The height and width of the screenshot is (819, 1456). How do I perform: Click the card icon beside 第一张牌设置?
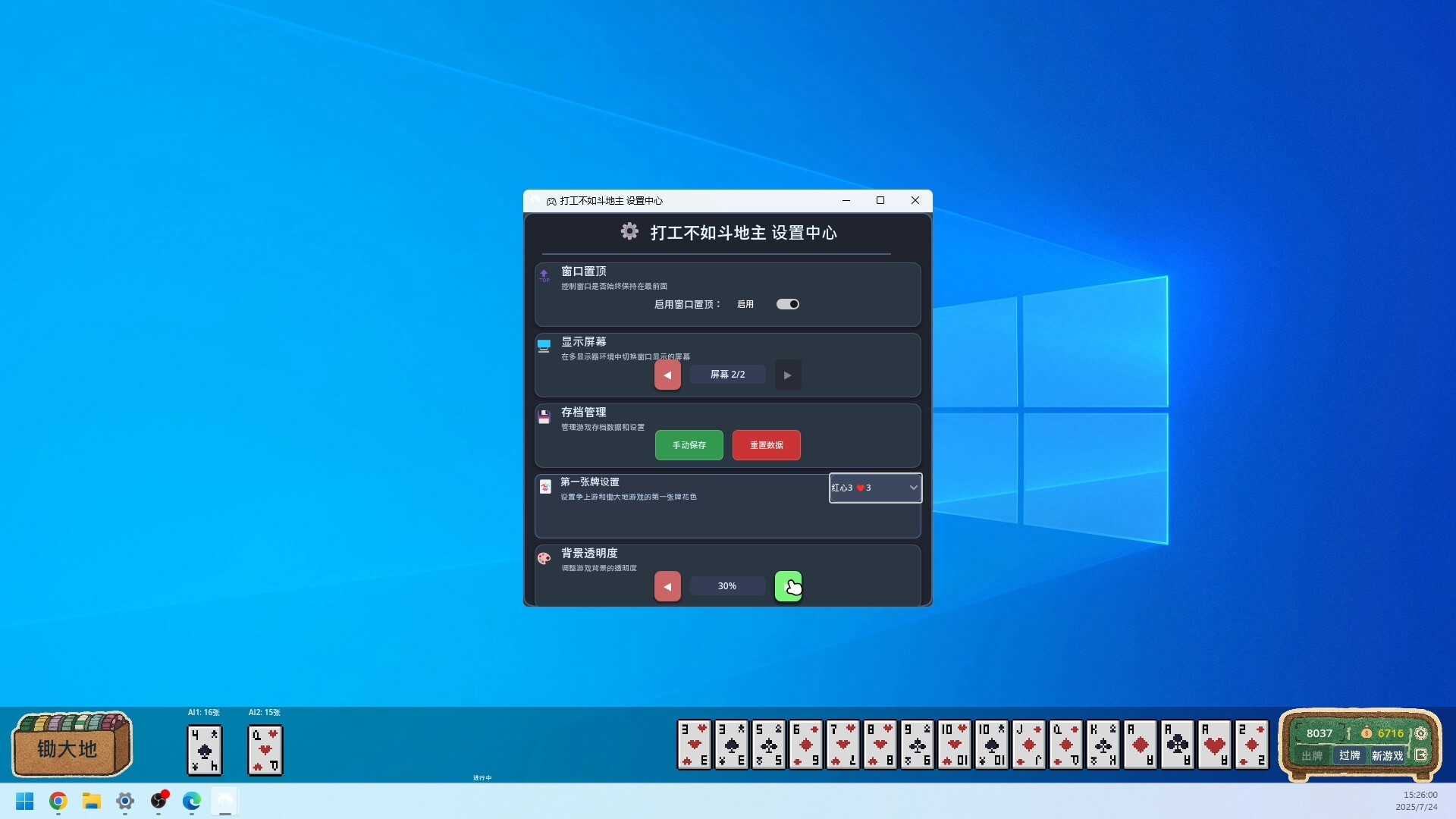point(545,487)
